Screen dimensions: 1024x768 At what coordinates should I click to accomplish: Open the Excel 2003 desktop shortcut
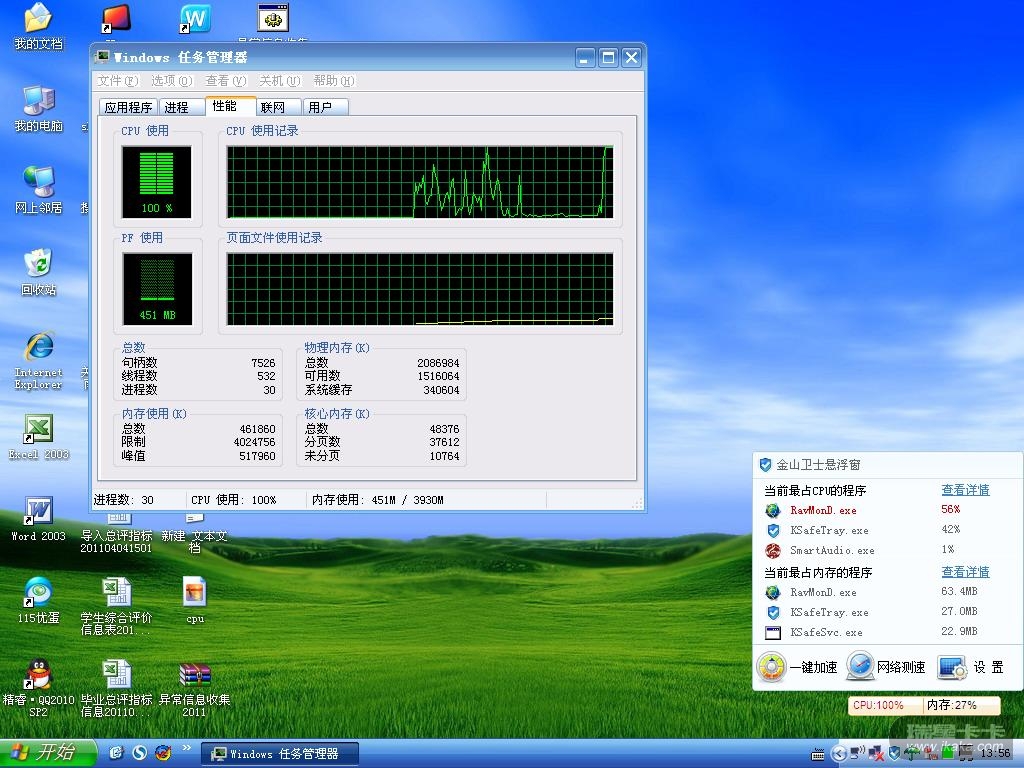tap(38, 429)
